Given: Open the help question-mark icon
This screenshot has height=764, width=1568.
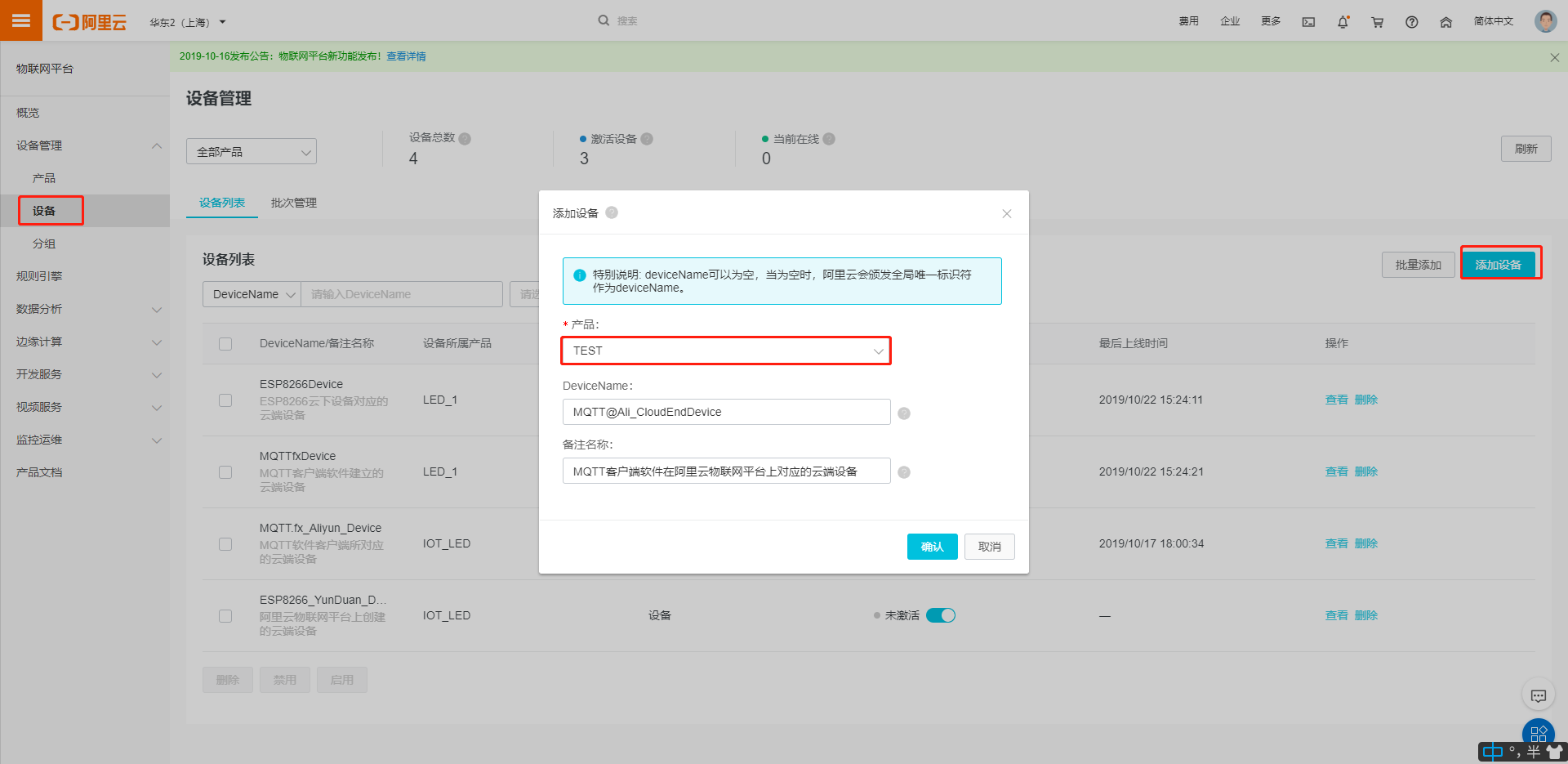Looking at the screenshot, I should (x=1411, y=22).
